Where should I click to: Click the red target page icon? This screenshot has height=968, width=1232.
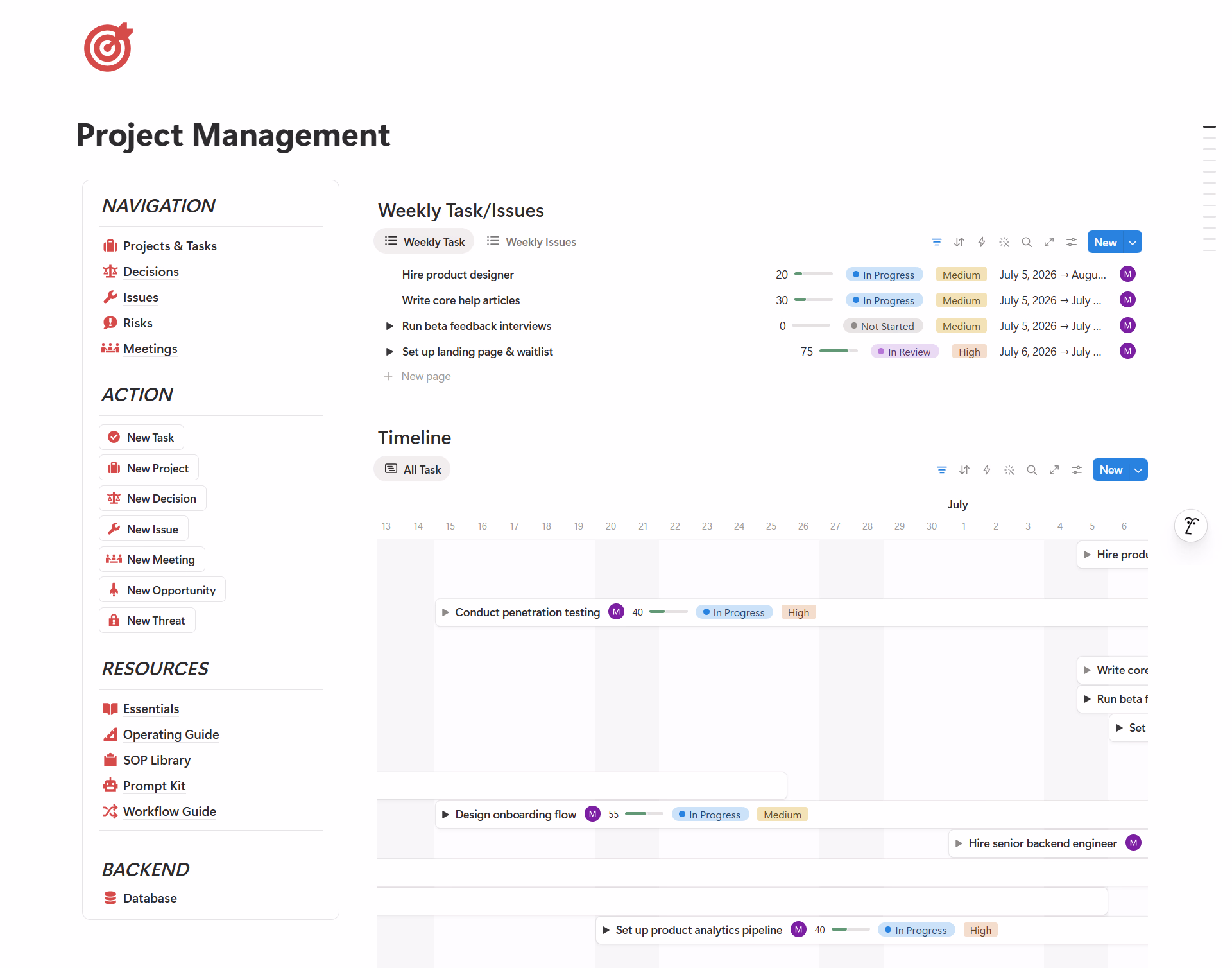[108, 48]
